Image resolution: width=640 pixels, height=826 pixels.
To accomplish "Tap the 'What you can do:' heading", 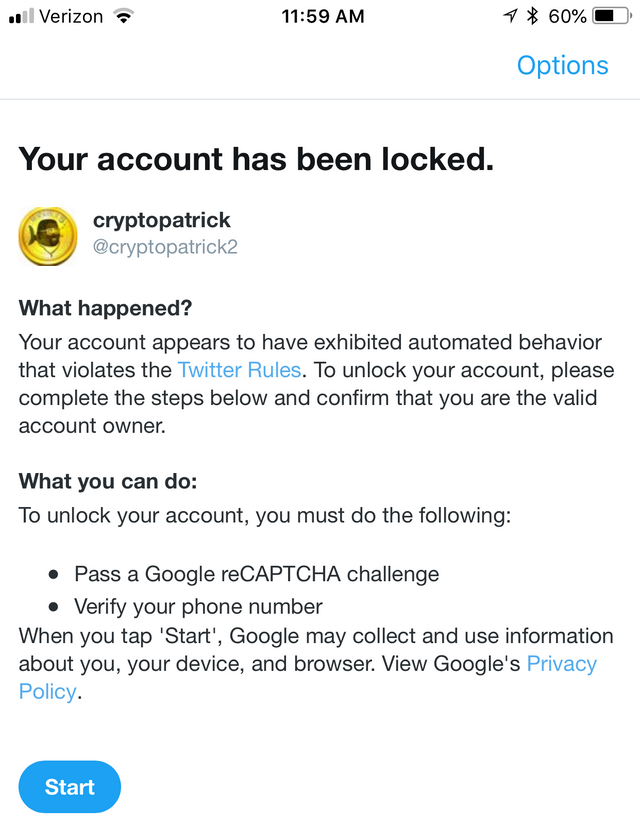I will click(108, 481).
